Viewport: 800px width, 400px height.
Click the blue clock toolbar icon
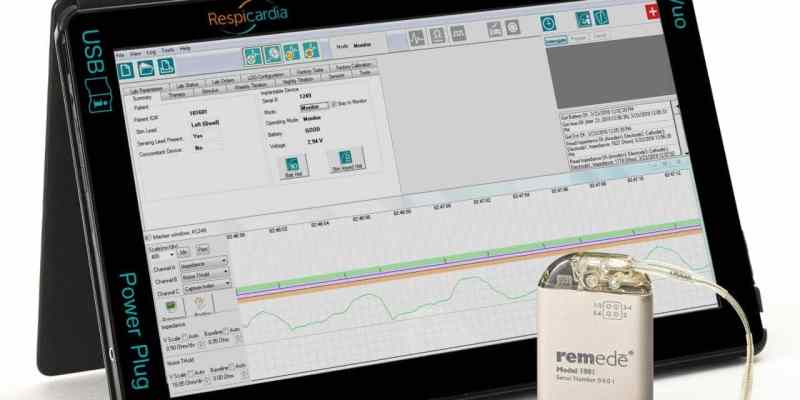point(548,23)
